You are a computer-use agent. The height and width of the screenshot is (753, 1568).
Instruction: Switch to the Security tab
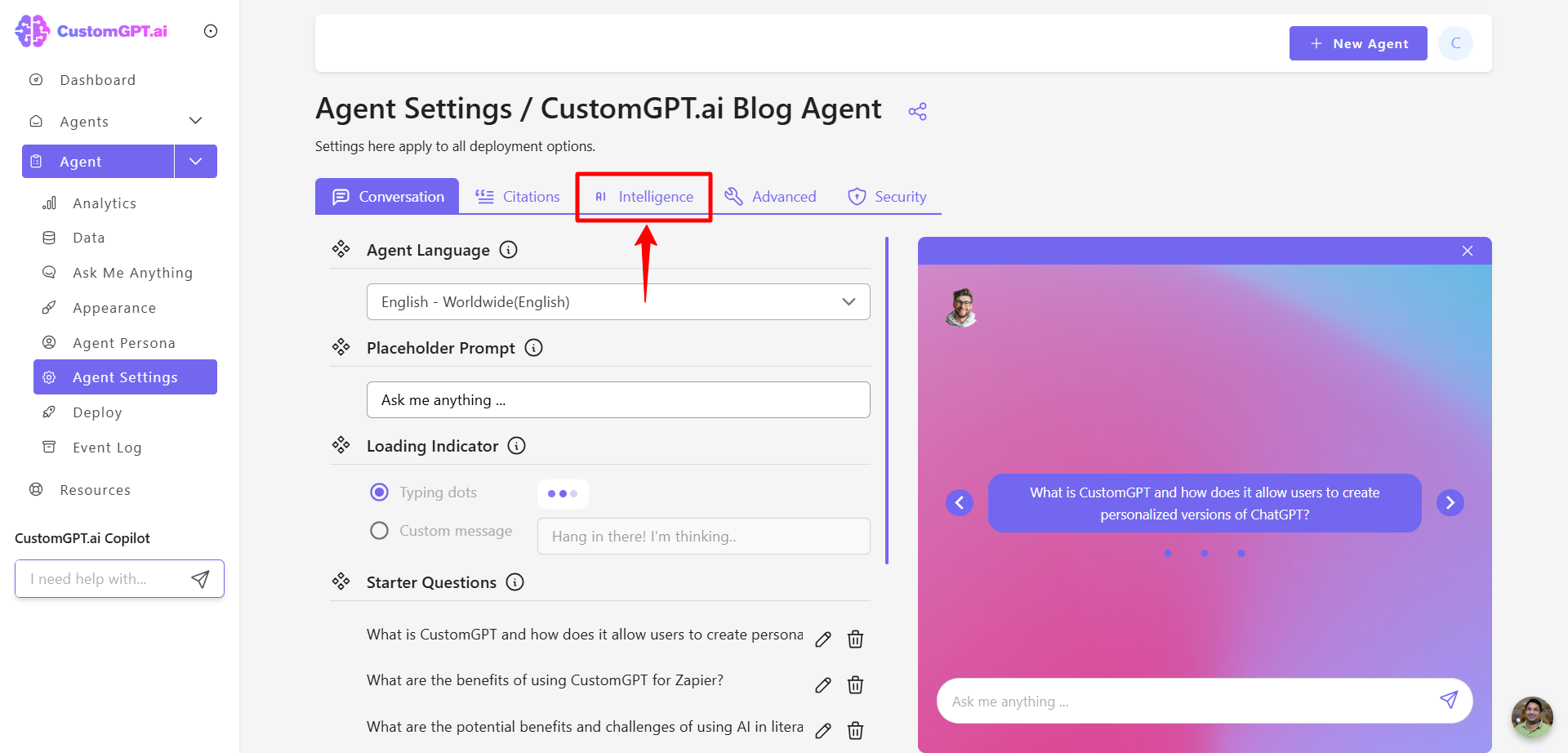887,196
